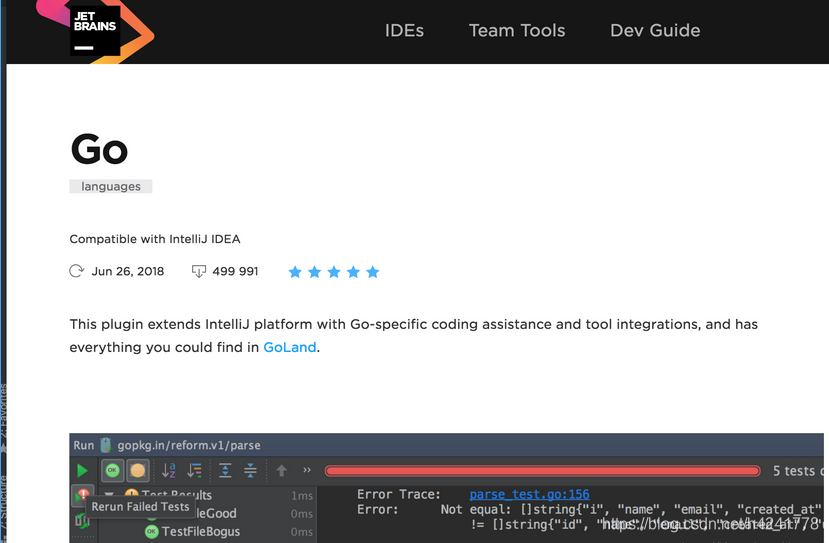The image size is (829, 543).
Task: Click the Expand All icon
Action: pos(225,470)
